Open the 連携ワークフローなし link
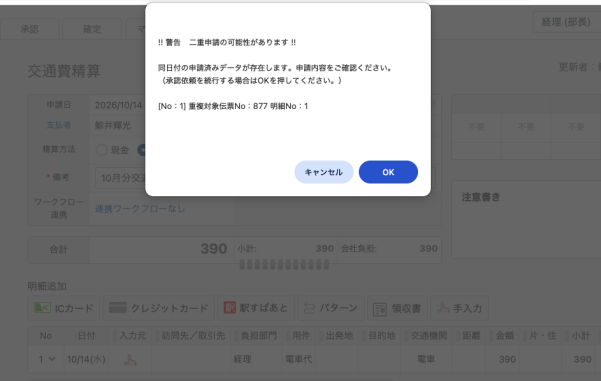Screen dimensions: 601x381 click(x=140, y=209)
